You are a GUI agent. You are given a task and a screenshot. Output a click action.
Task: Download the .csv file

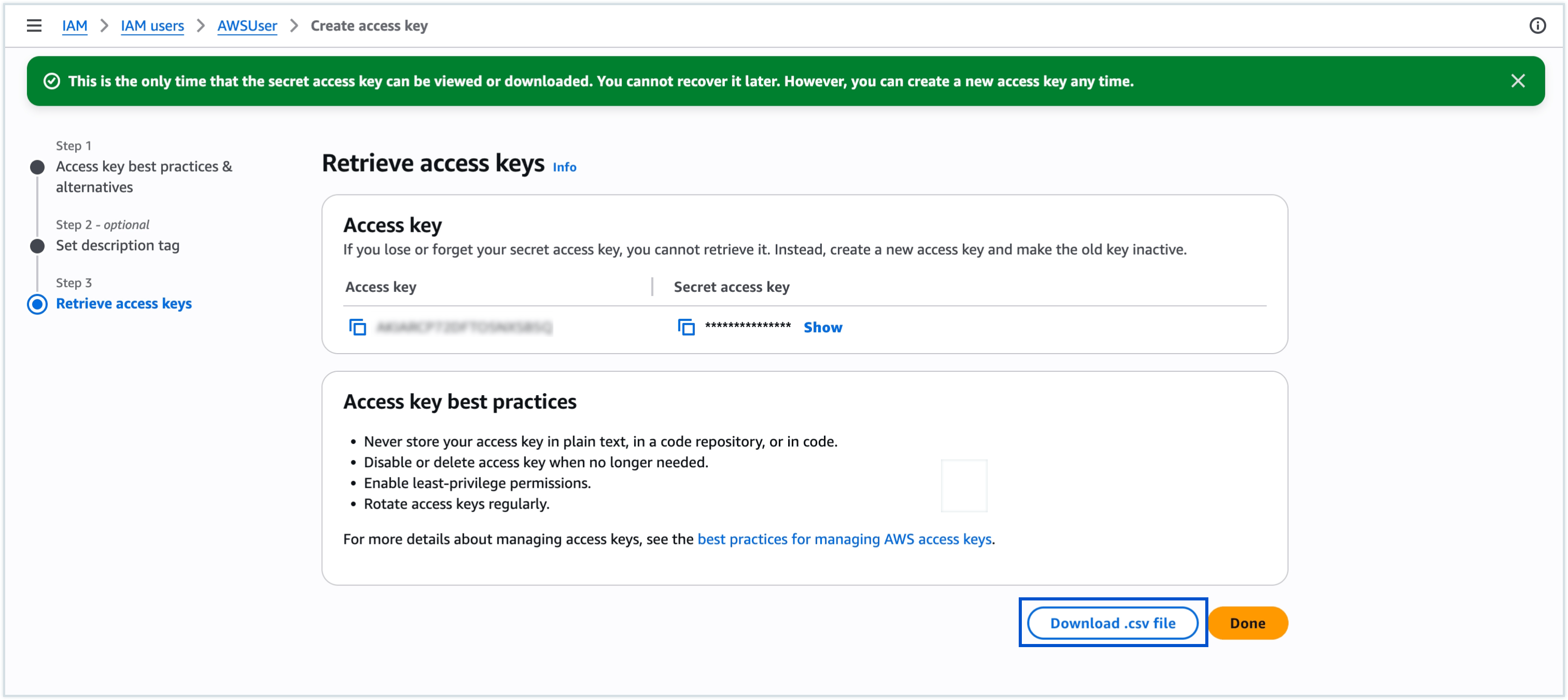1112,623
